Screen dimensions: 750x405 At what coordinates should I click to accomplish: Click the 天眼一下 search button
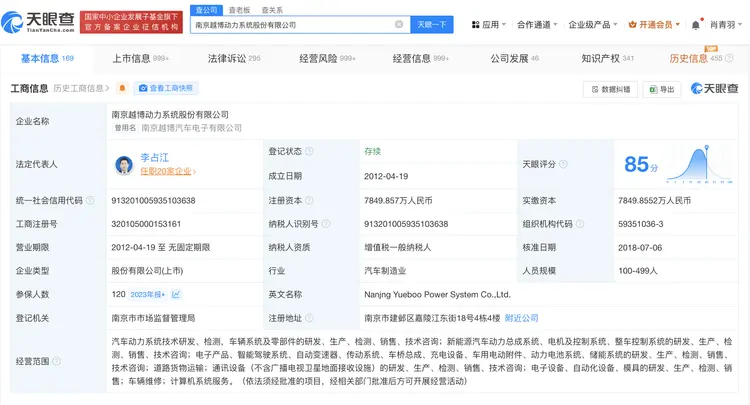[432, 24]
